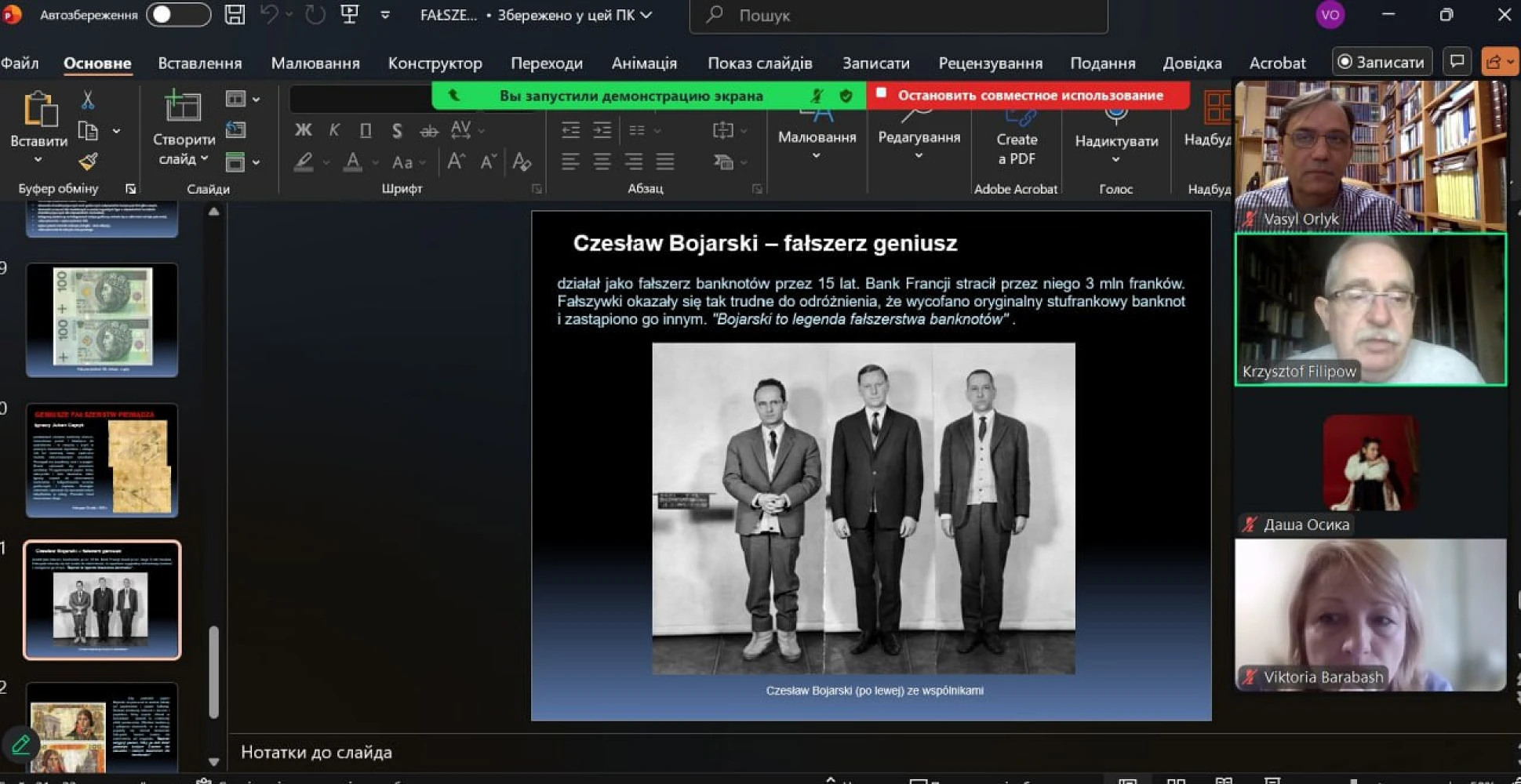Expand the Вставити paste options arrow

tap(38, 160)
